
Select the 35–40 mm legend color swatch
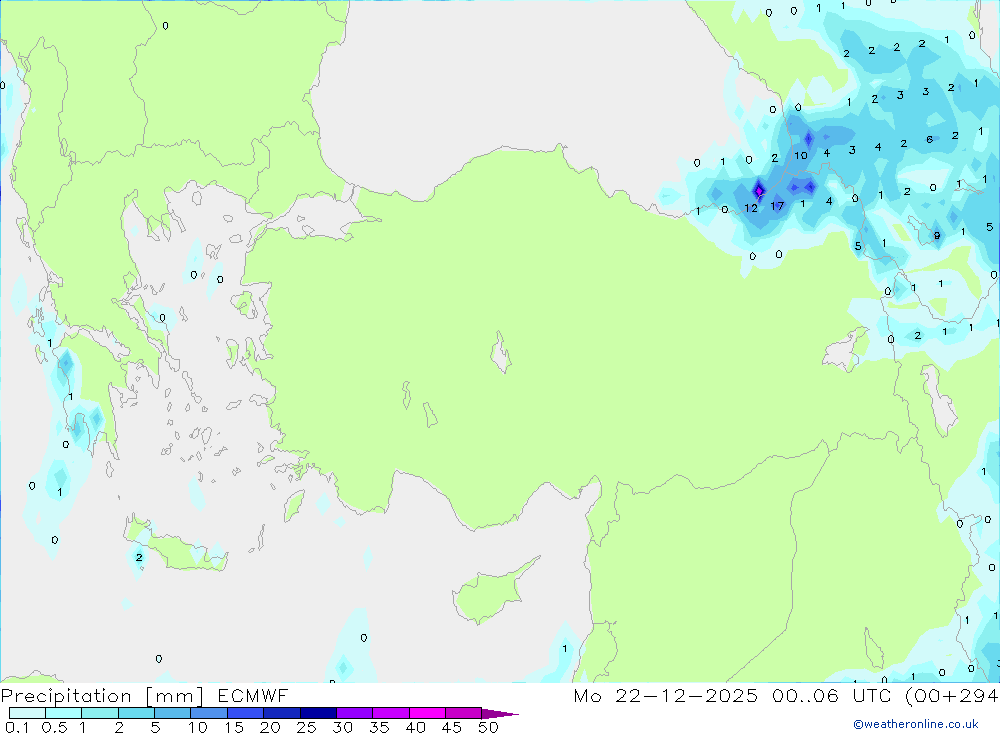coord(391,713)
